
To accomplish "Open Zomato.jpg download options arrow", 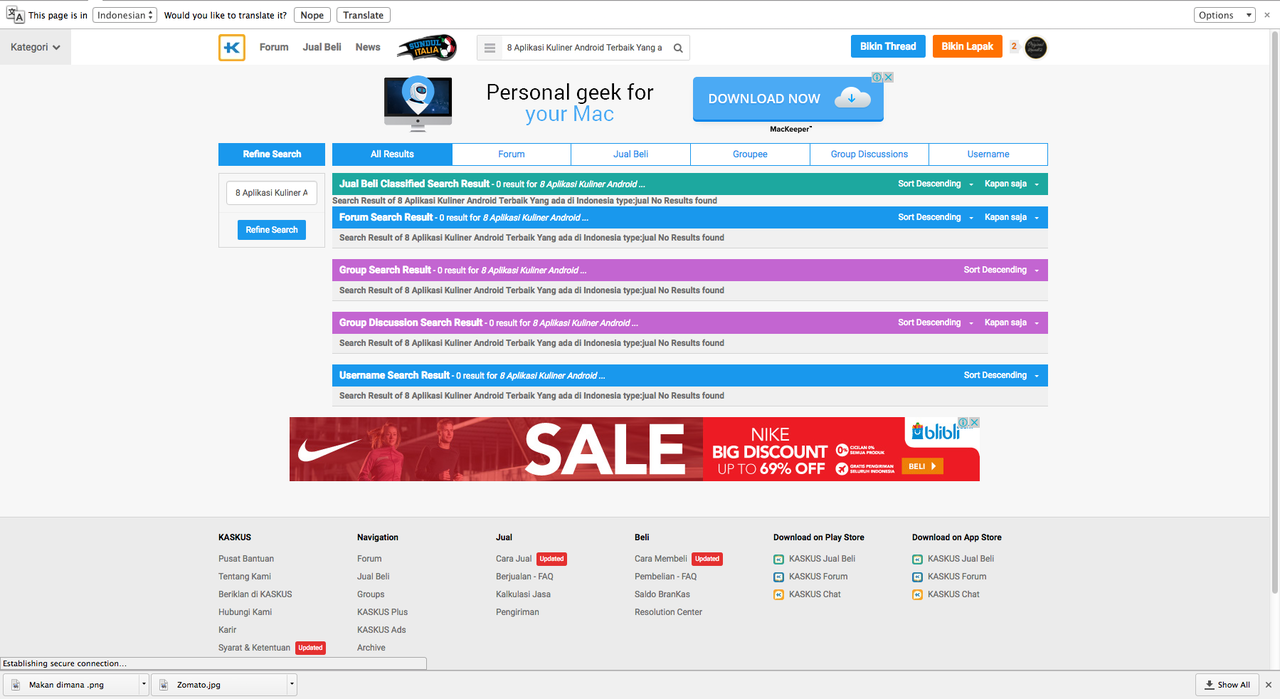I will [x=292, y=685].
